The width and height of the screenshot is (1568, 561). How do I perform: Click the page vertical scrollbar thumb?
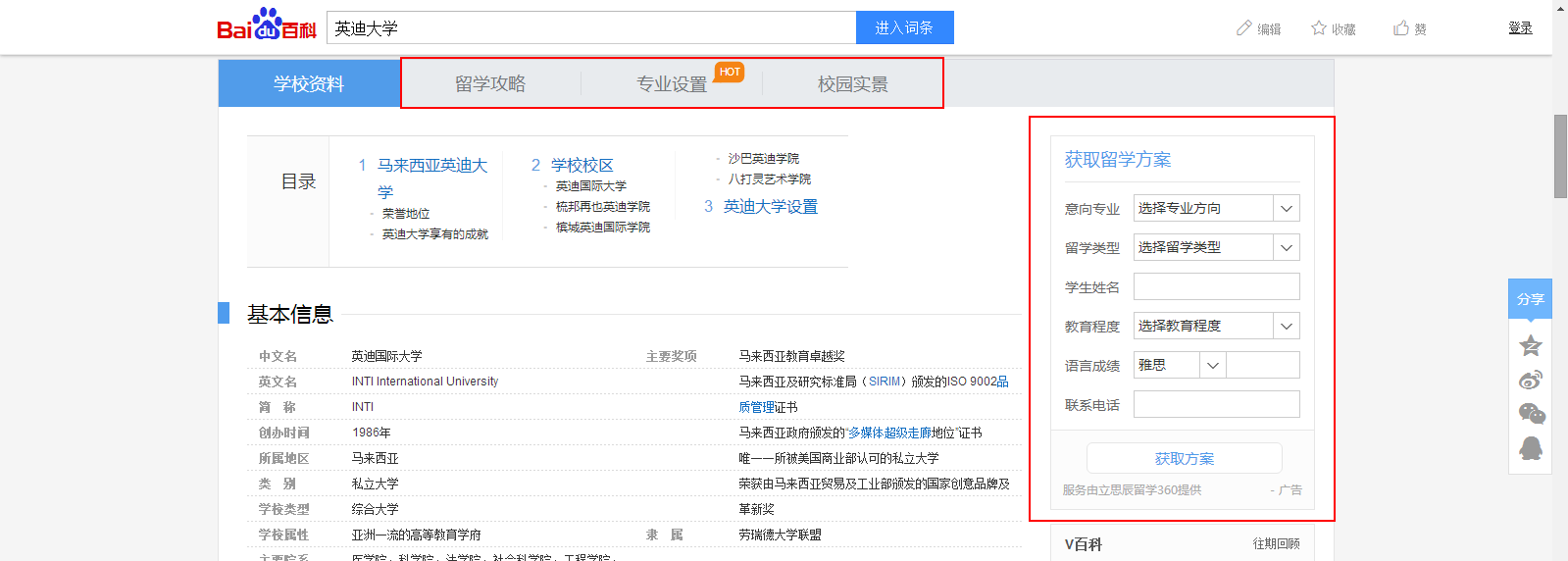coord(1560,156)
